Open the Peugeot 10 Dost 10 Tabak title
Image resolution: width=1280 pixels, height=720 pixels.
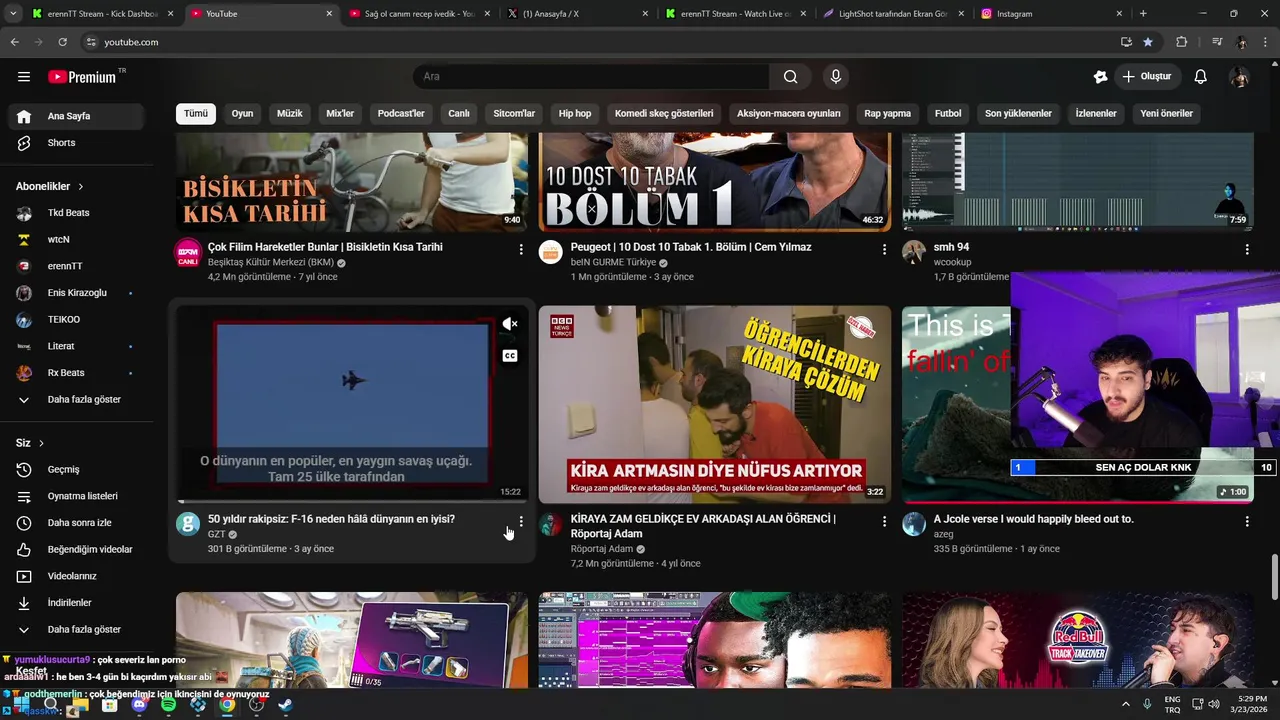(x=691, y=247)
